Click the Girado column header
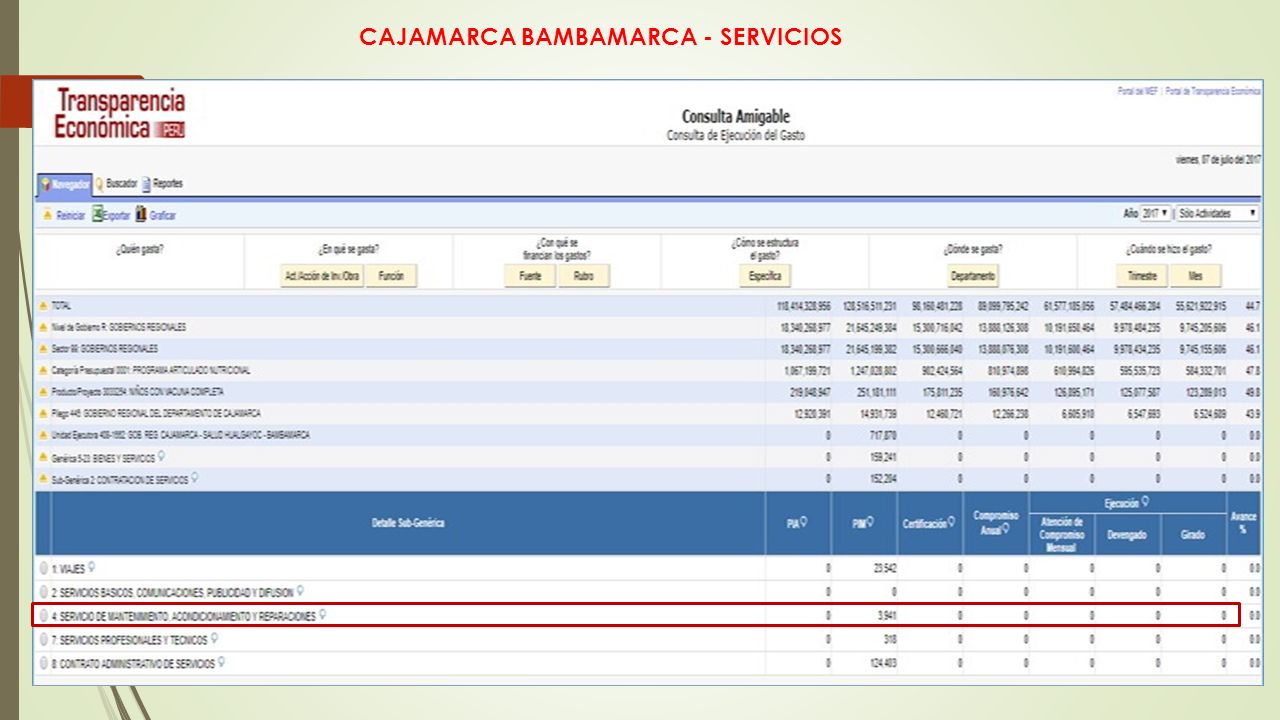This screenshot has width=1280, height=720. point(1193,535)
